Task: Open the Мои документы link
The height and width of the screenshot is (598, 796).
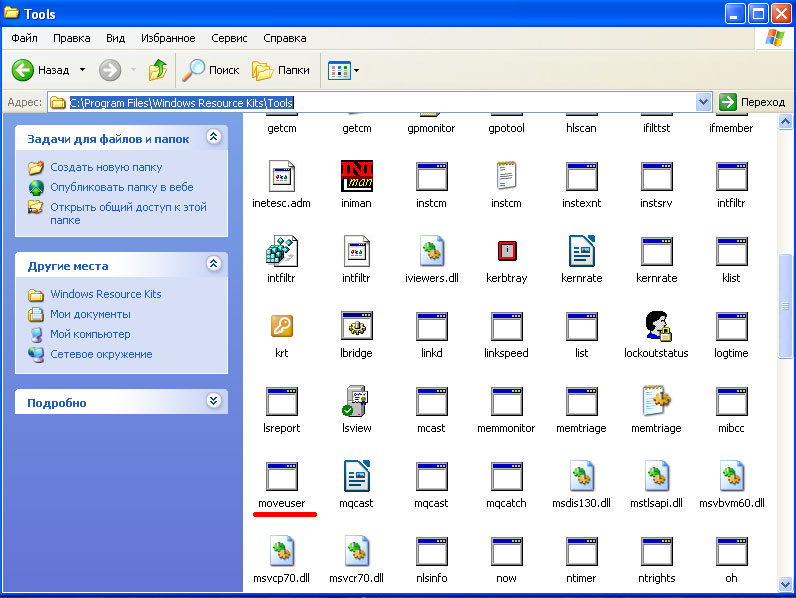Action: (90, 314)
